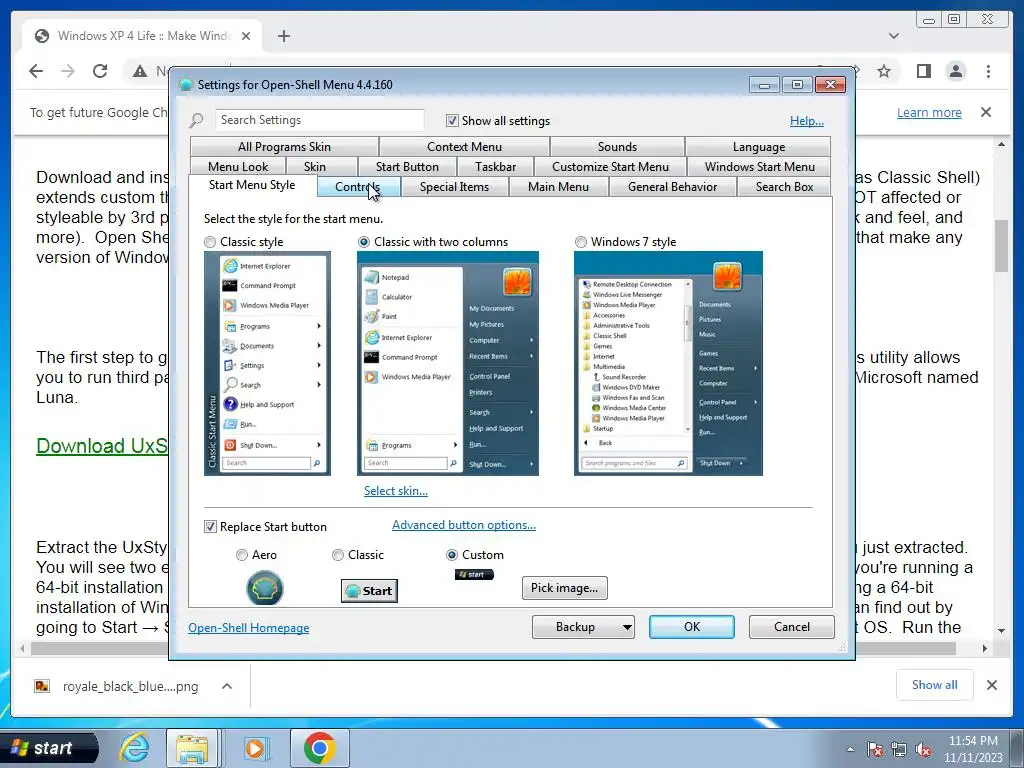The height and width of the screenshot is (768, 1024).
Task: Select Windows 7 style radio
Action: 581,242
